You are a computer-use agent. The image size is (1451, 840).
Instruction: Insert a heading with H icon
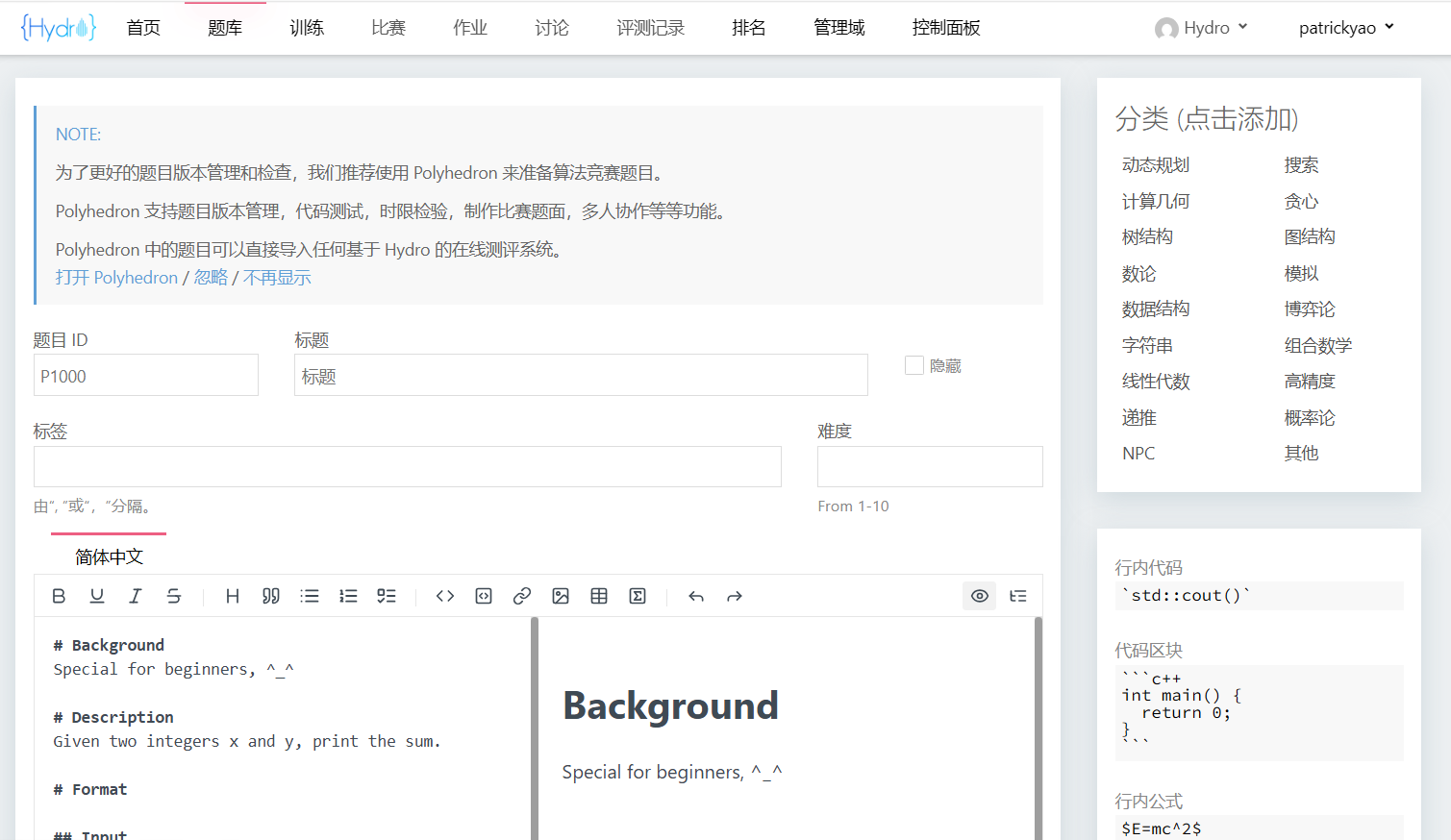(x=233, y=596)
